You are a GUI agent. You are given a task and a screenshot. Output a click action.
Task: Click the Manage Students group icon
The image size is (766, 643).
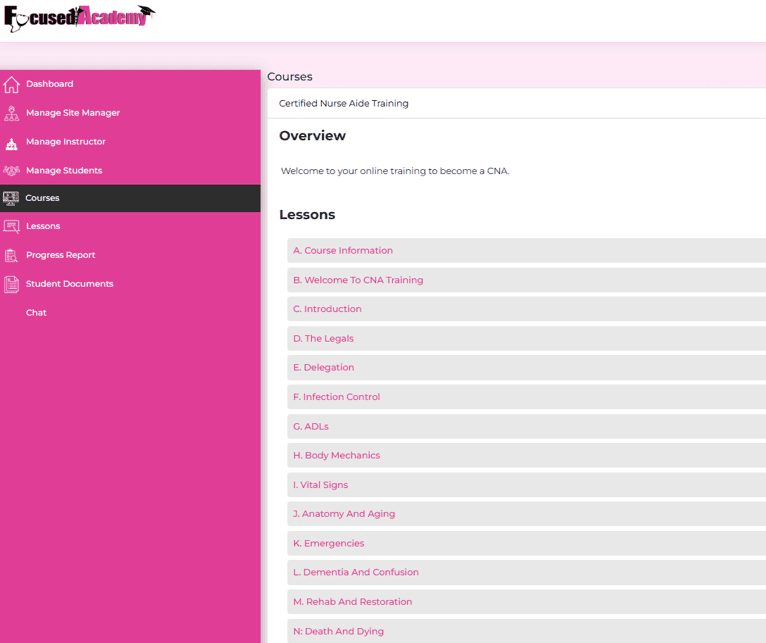pyautogui.click(x=11, y=171)
